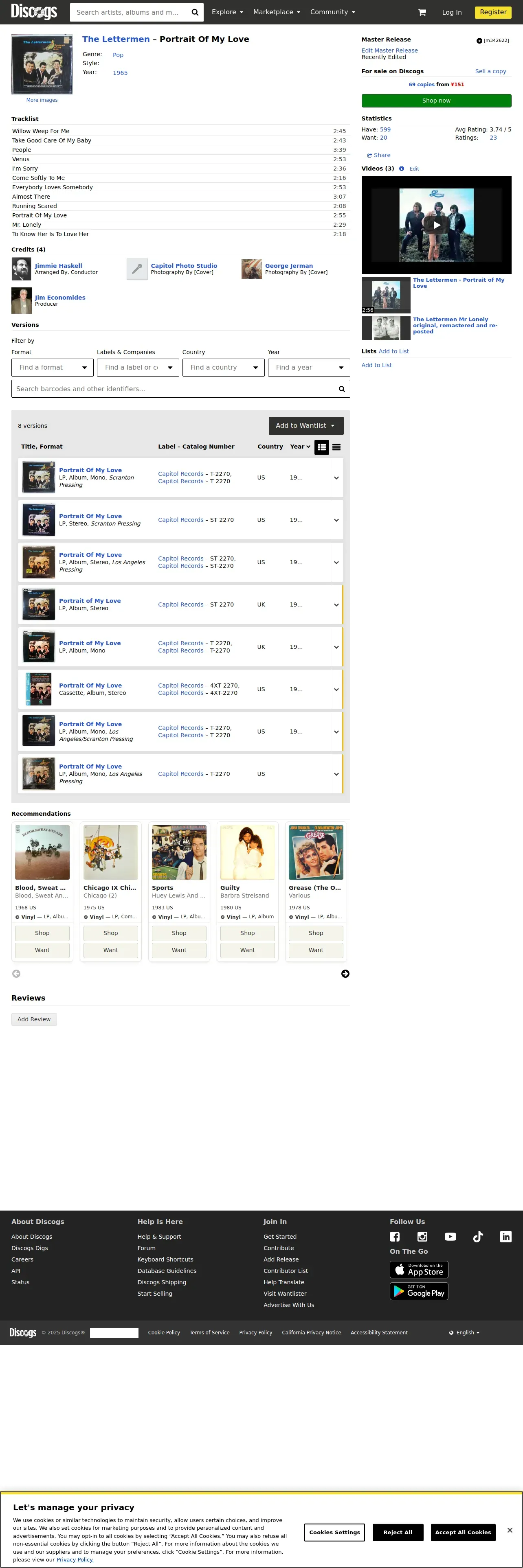Open Discogs Facebook page icon
Viewport: 523px width, 1568px height.
[395, 1236]
